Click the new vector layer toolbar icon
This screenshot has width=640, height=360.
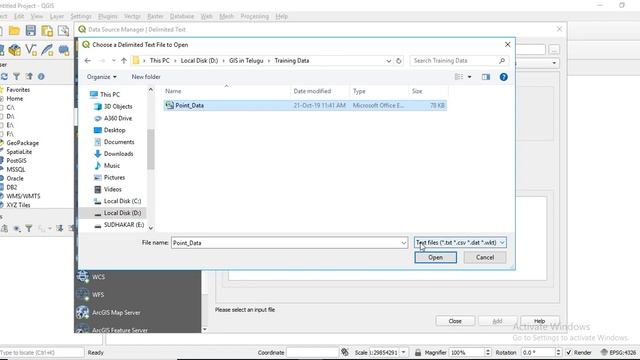pyautogui.click(x=31, y=50)
